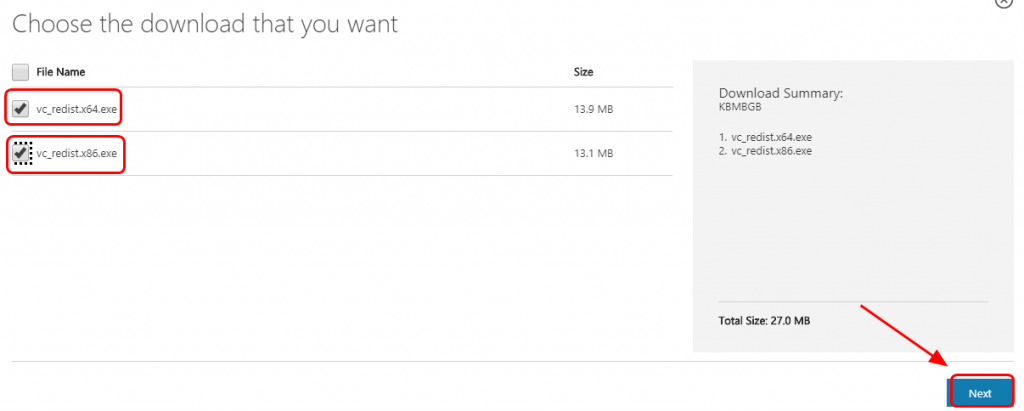This screenshot has height=411, width=1024.
Task: Click the File Name column header
Action: click(x=60, y=72)
